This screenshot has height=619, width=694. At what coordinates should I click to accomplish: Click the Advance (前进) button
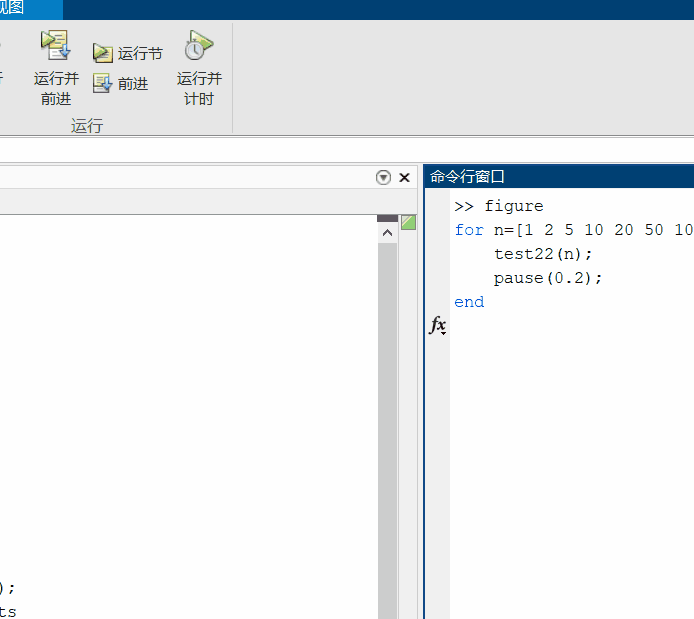tap(120, 83)
